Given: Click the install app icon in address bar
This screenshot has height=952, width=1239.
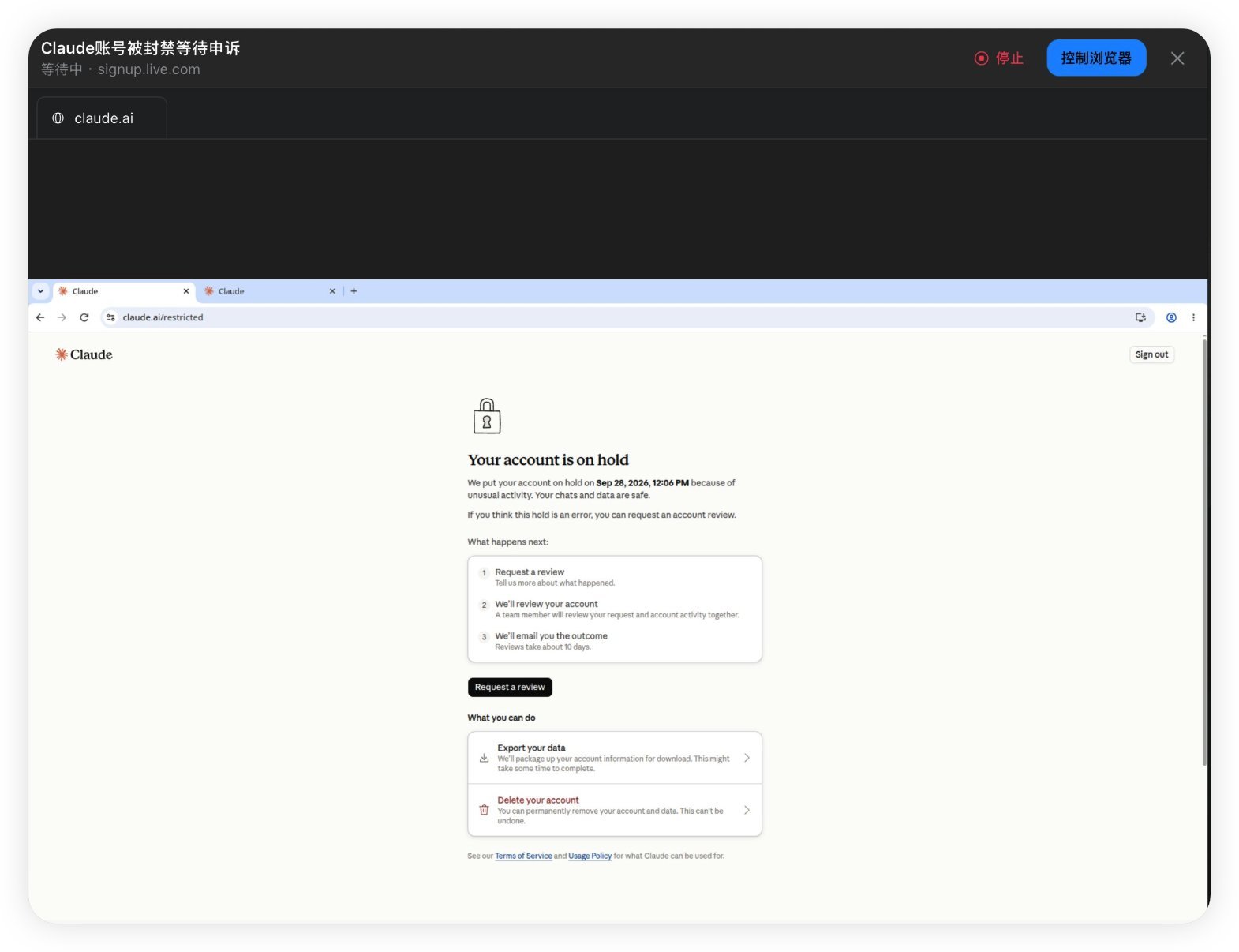Looking at the screenshot, I should click(x=1140, y=317).
